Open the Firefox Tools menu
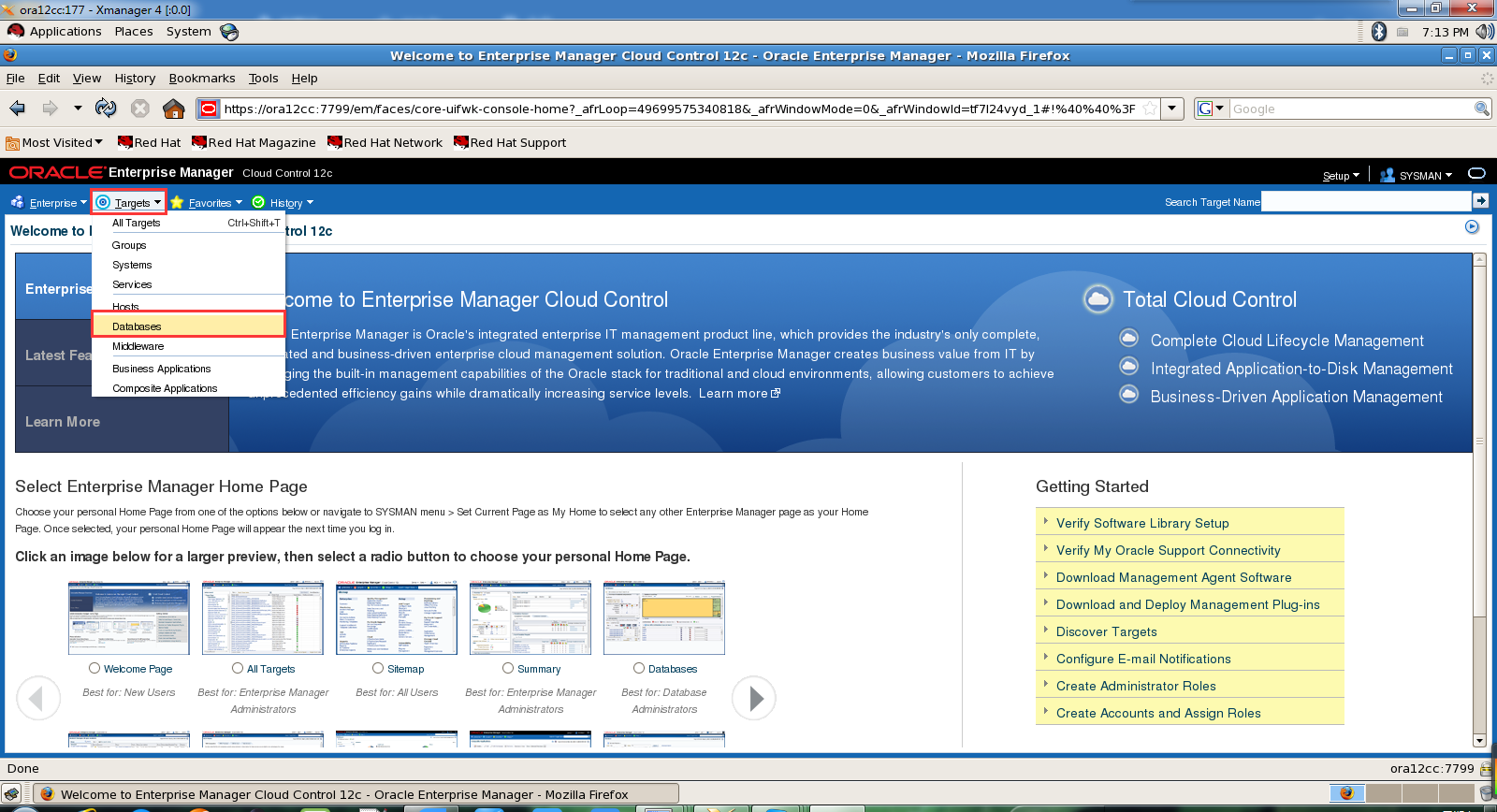This screenshot has height=812, width=1497. point(264,79)
